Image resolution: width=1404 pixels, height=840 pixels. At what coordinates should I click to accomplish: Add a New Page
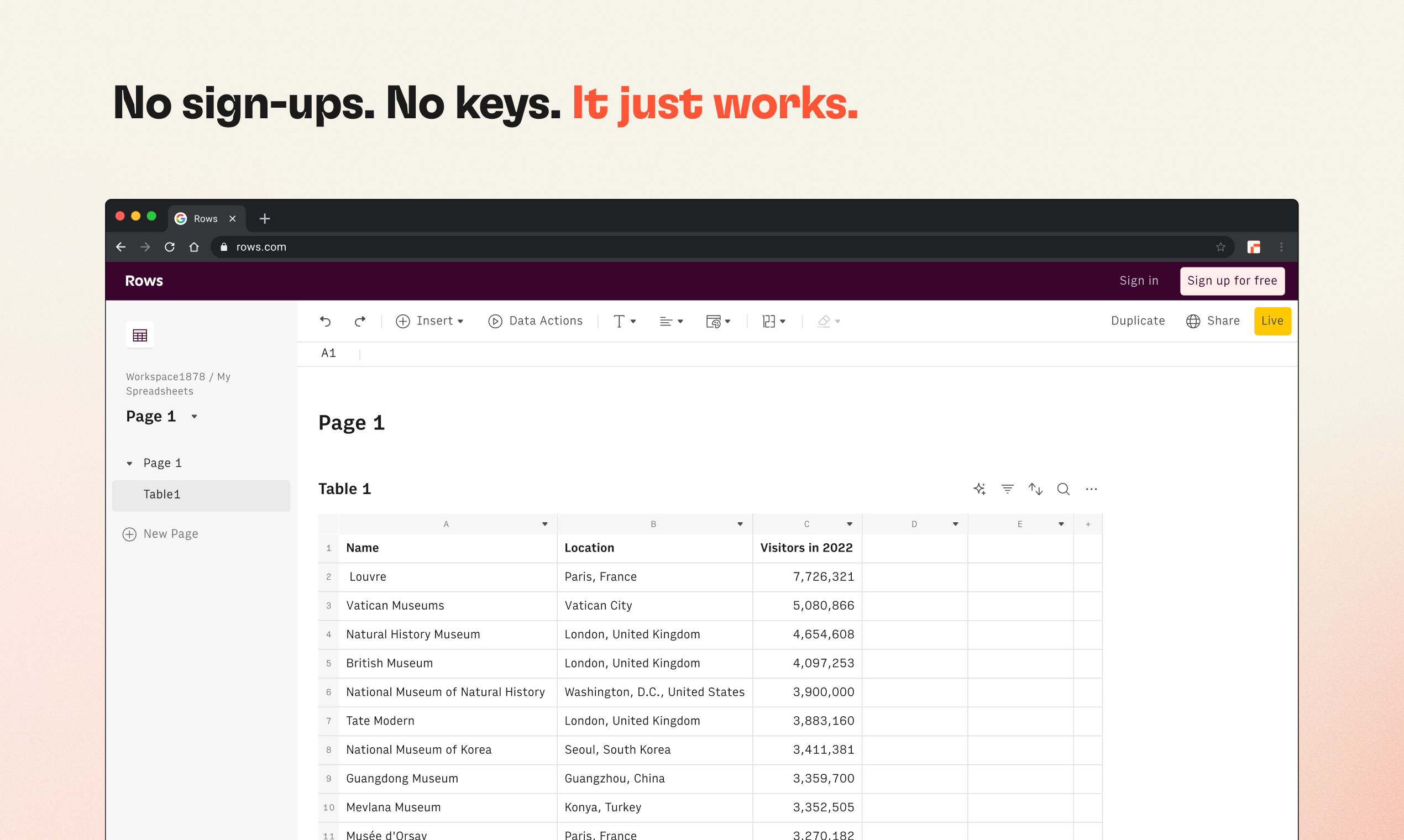[x=160, y=534]
